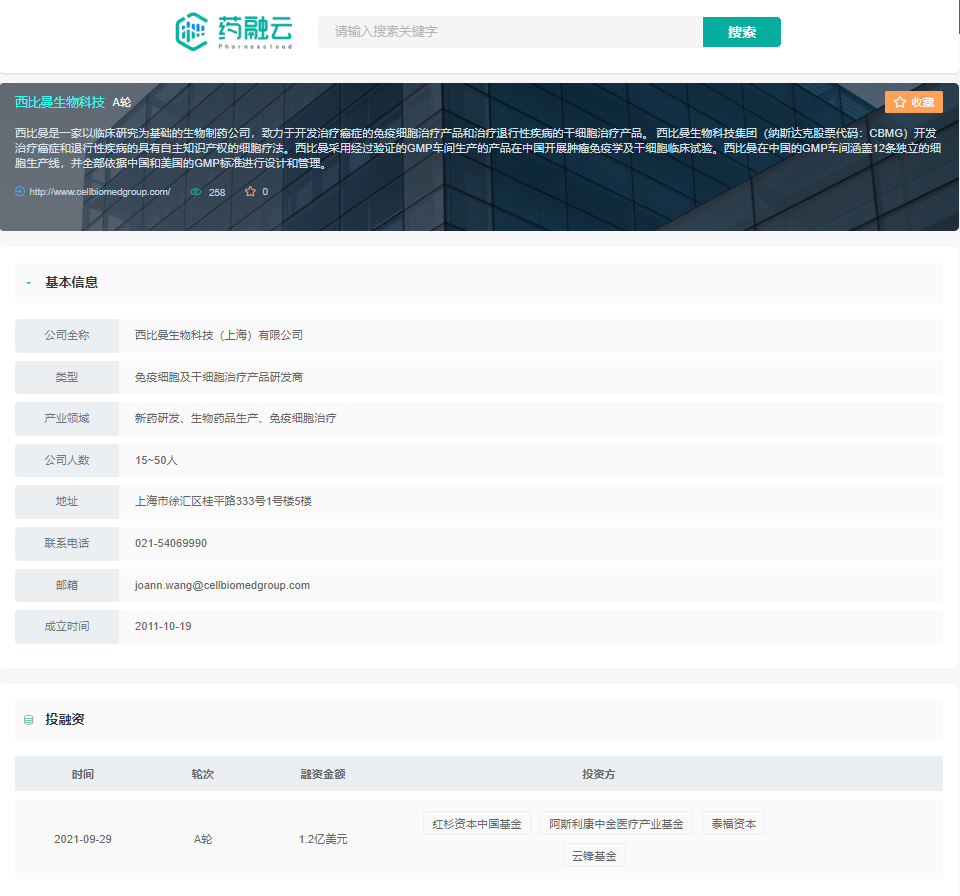Click the financing date 2021-09-29
The width and height of the screenshot is (960, 896).
[x=83, y=839]
